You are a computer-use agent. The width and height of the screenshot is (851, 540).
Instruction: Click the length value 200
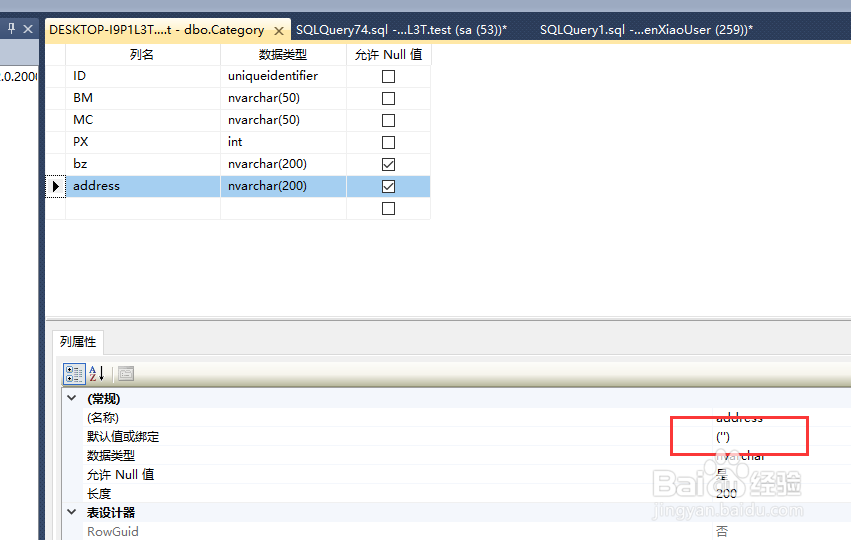[726, 493]
